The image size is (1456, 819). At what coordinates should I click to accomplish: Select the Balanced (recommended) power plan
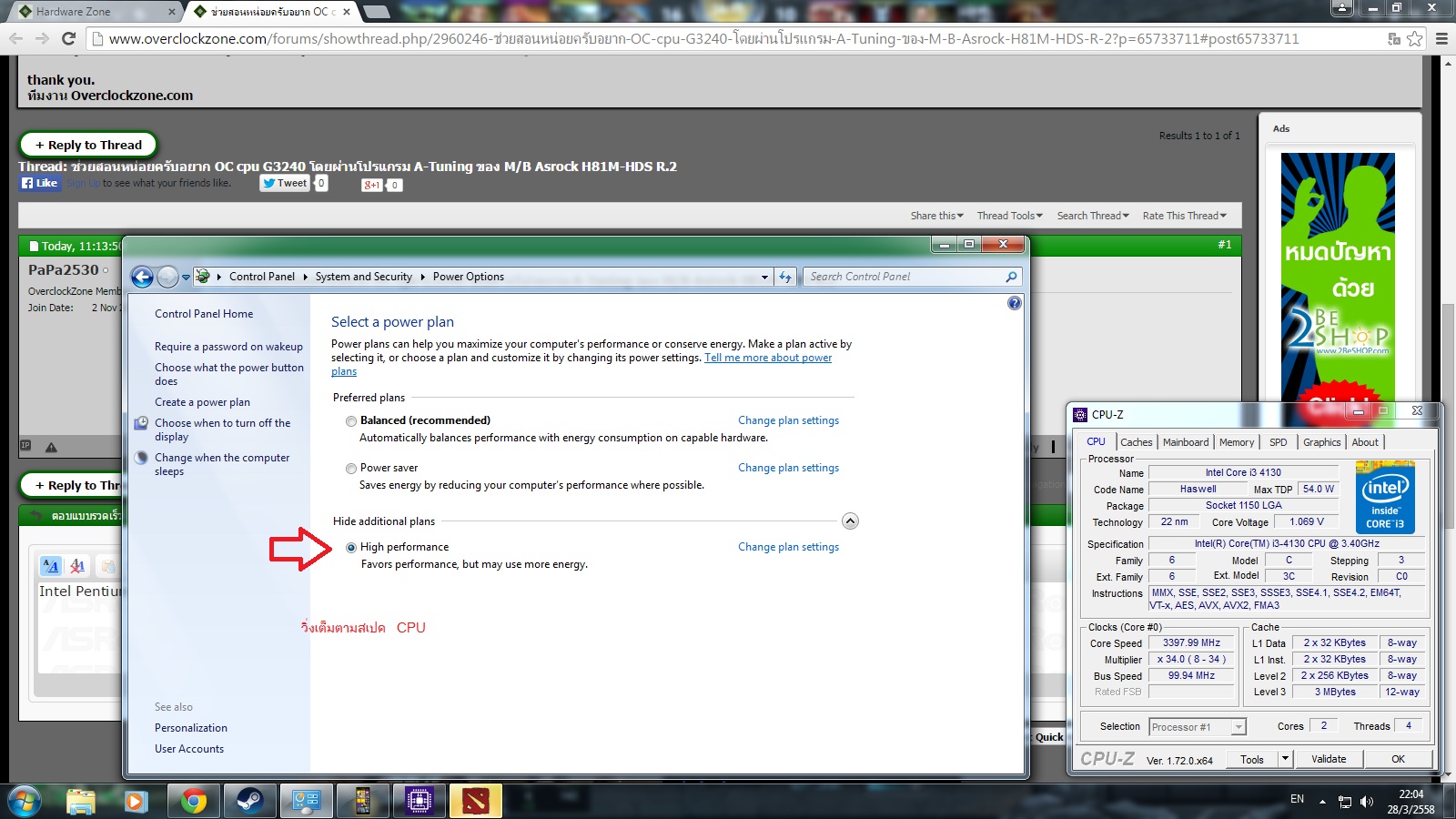click(x=351, y=421)
